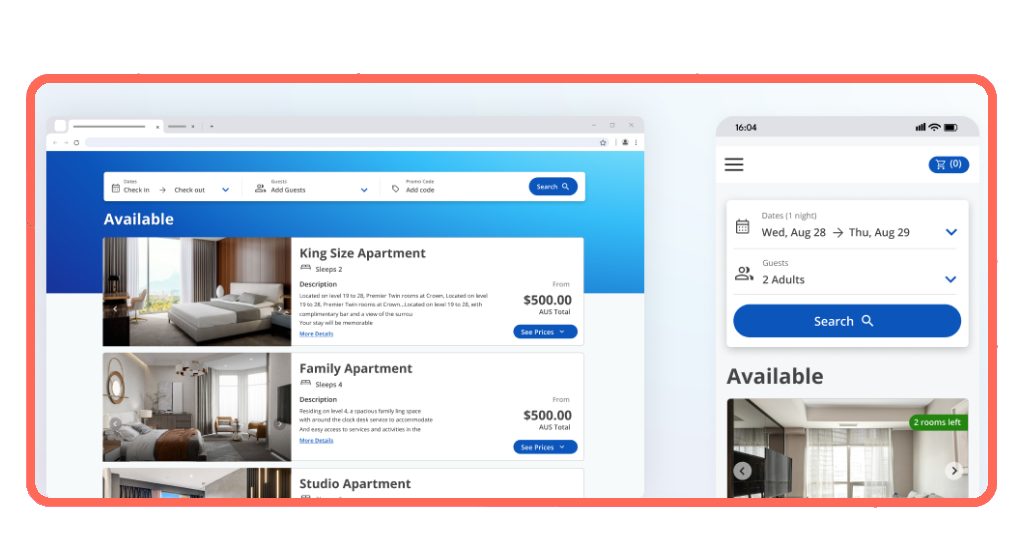Show next photo of Family Apartment
Image resolution: width=1024 pixels, height=536 pixels.
click(x=279, y=424)
